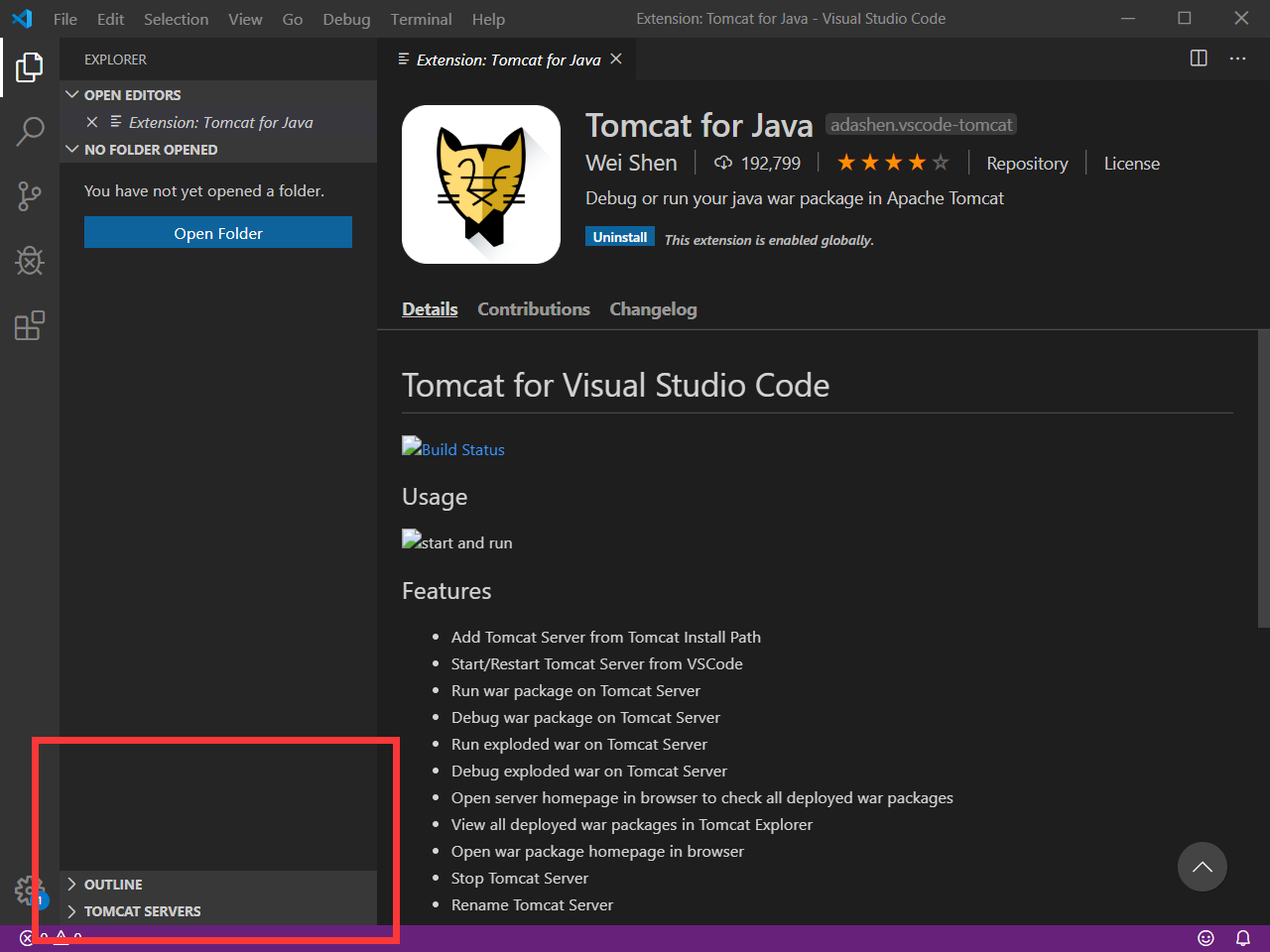Open the Source Control icon
Image resolution: width=1270 pixels, height=952 pixels.
(30, 195)
